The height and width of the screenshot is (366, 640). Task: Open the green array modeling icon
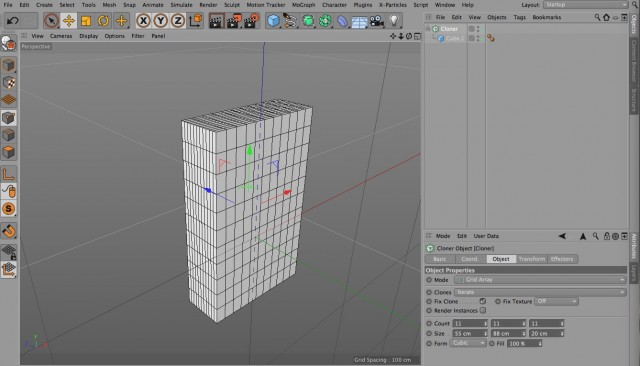(x=325, y=20)
